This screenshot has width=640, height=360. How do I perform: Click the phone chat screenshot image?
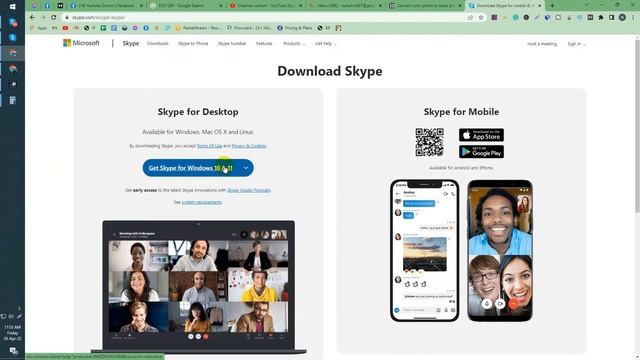424,250
